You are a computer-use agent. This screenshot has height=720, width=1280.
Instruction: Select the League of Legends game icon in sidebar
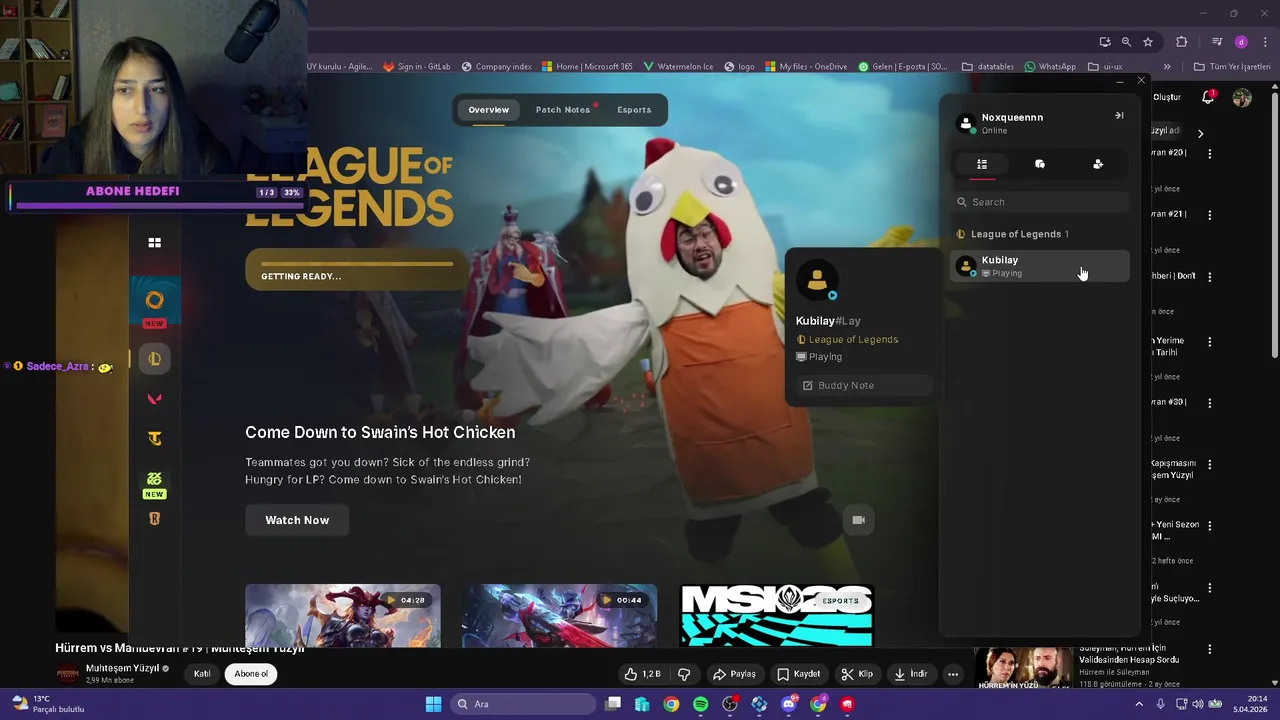click(154, 358)
